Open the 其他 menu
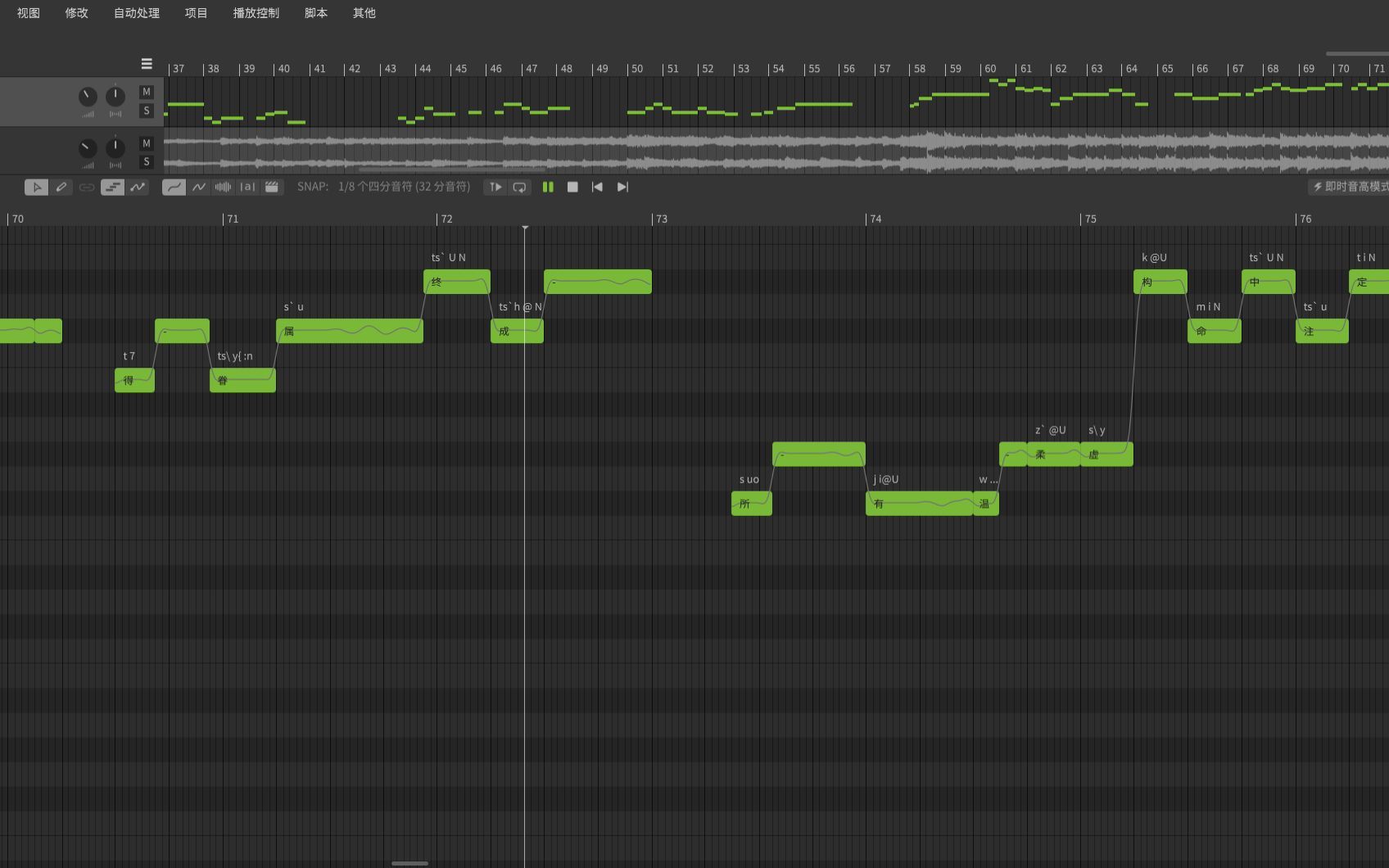The image size is (1389, 868). [x=364, y=13]
